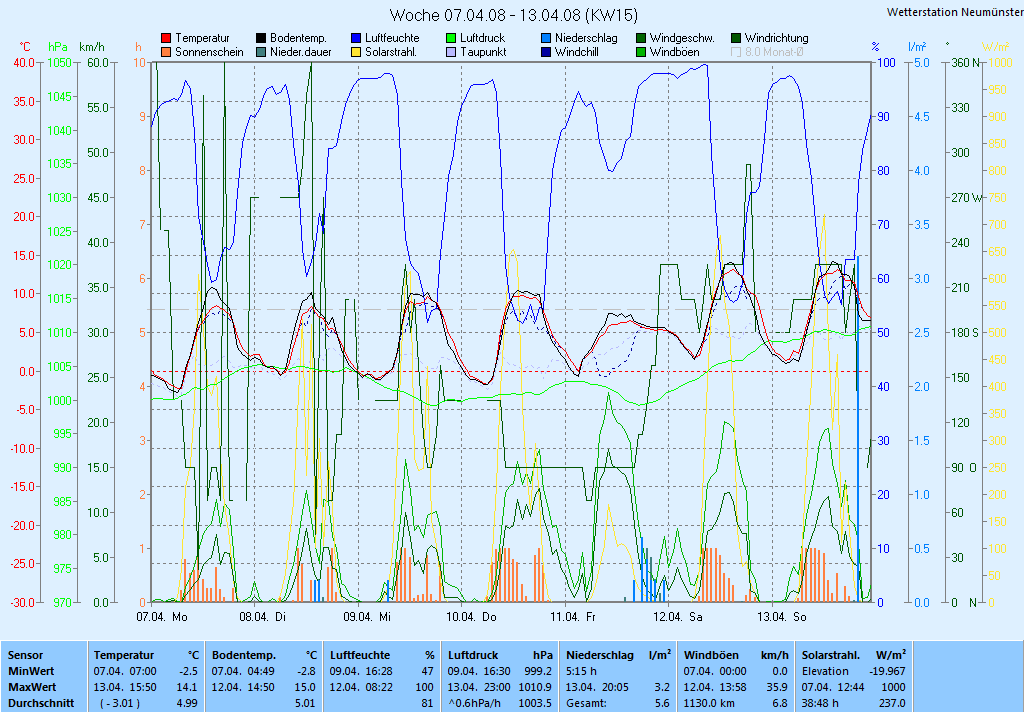Click the 11.04. Fr day label
The image size is (1024, 712).
573,617
